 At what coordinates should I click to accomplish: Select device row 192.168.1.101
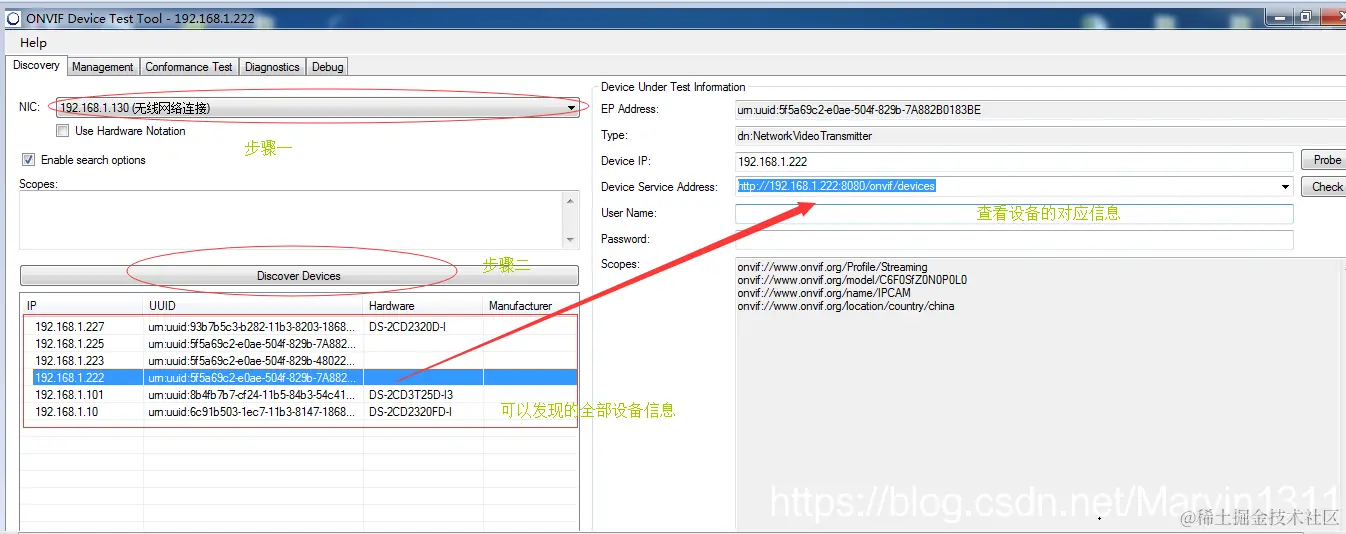point(300,394)
